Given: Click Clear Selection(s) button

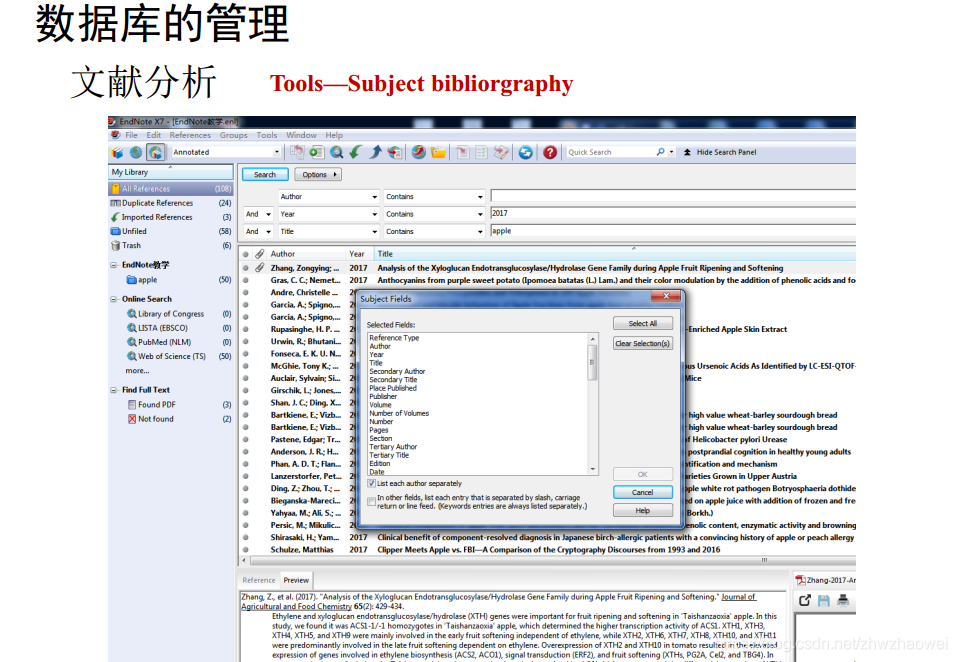Looking at the screenshot, I should click(643, 344).
